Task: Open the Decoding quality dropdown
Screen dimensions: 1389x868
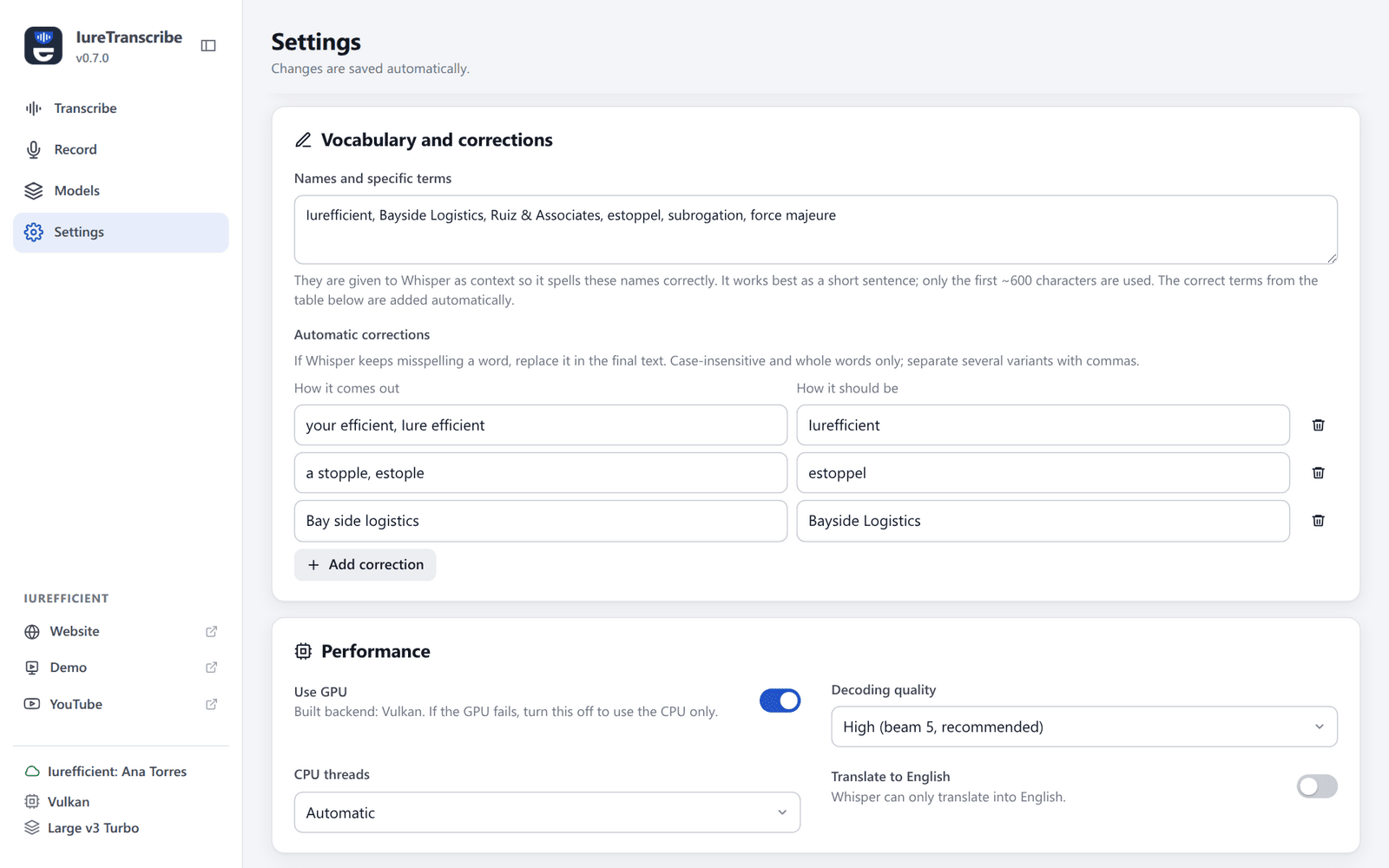Action: pos(1084,727)
